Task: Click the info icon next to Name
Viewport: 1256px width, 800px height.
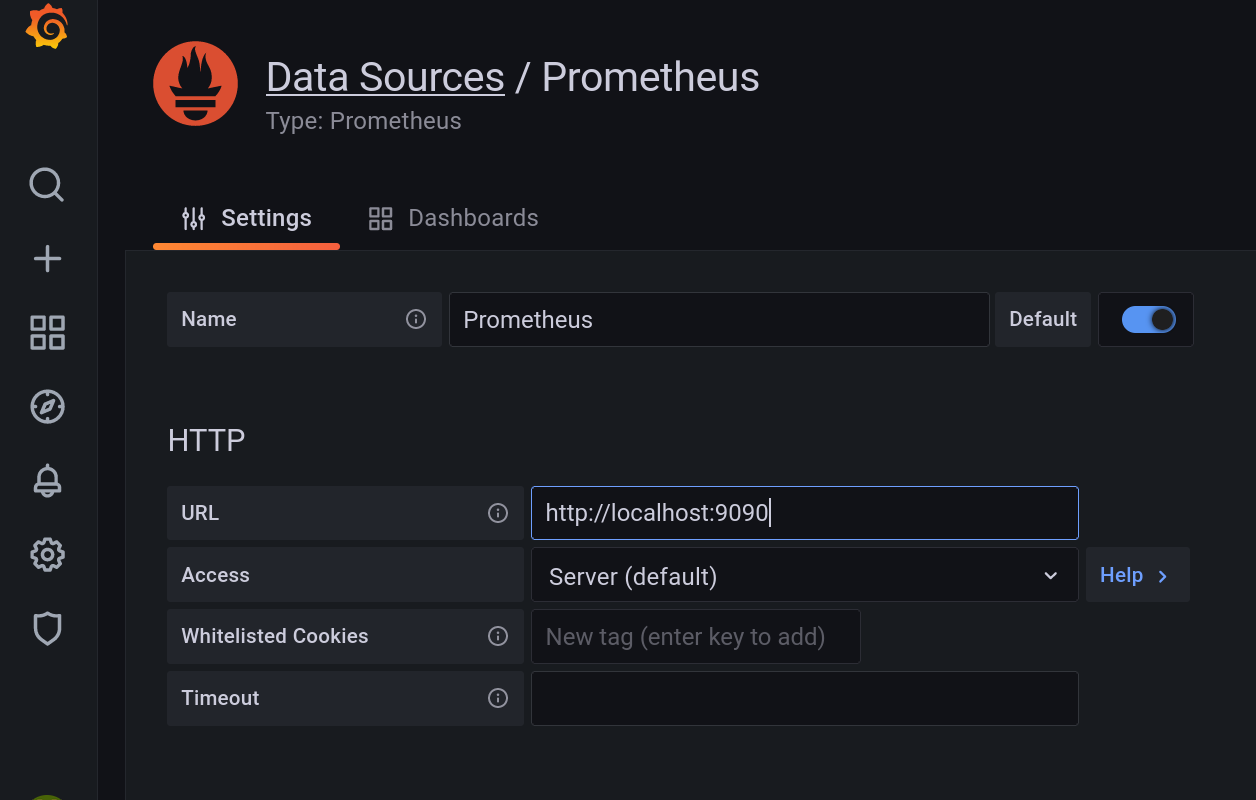Action: coord(416,319)
